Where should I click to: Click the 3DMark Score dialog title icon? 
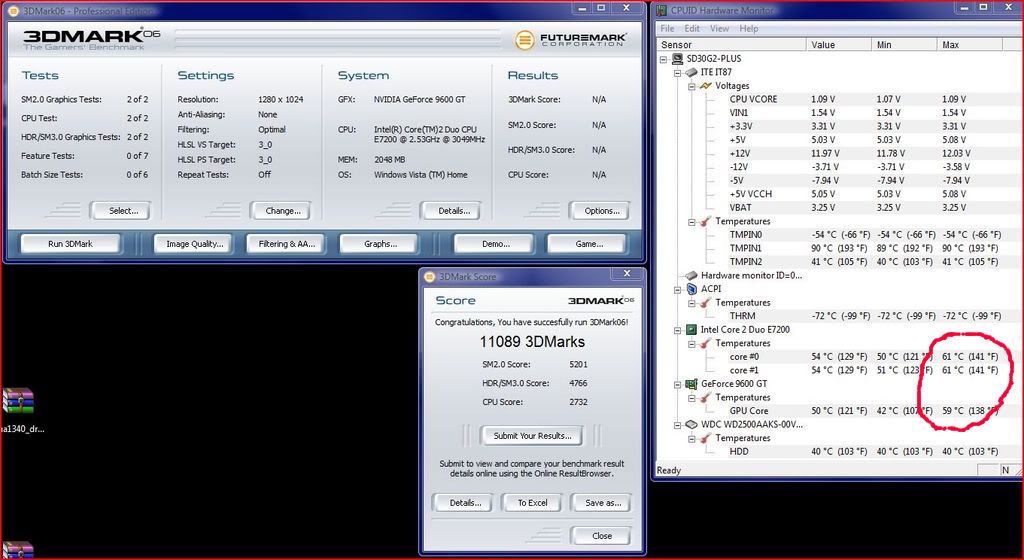pos(429,277)
